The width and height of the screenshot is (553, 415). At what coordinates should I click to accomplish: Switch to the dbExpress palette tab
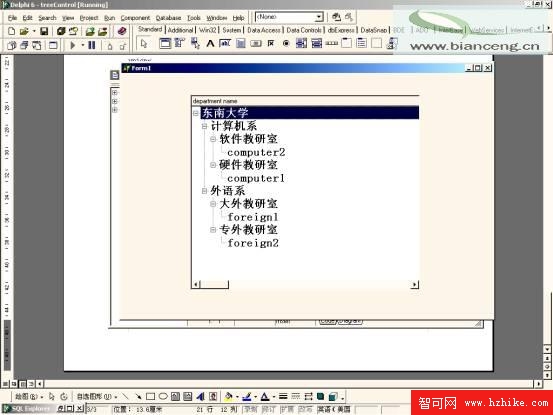(x=341, y=30)
